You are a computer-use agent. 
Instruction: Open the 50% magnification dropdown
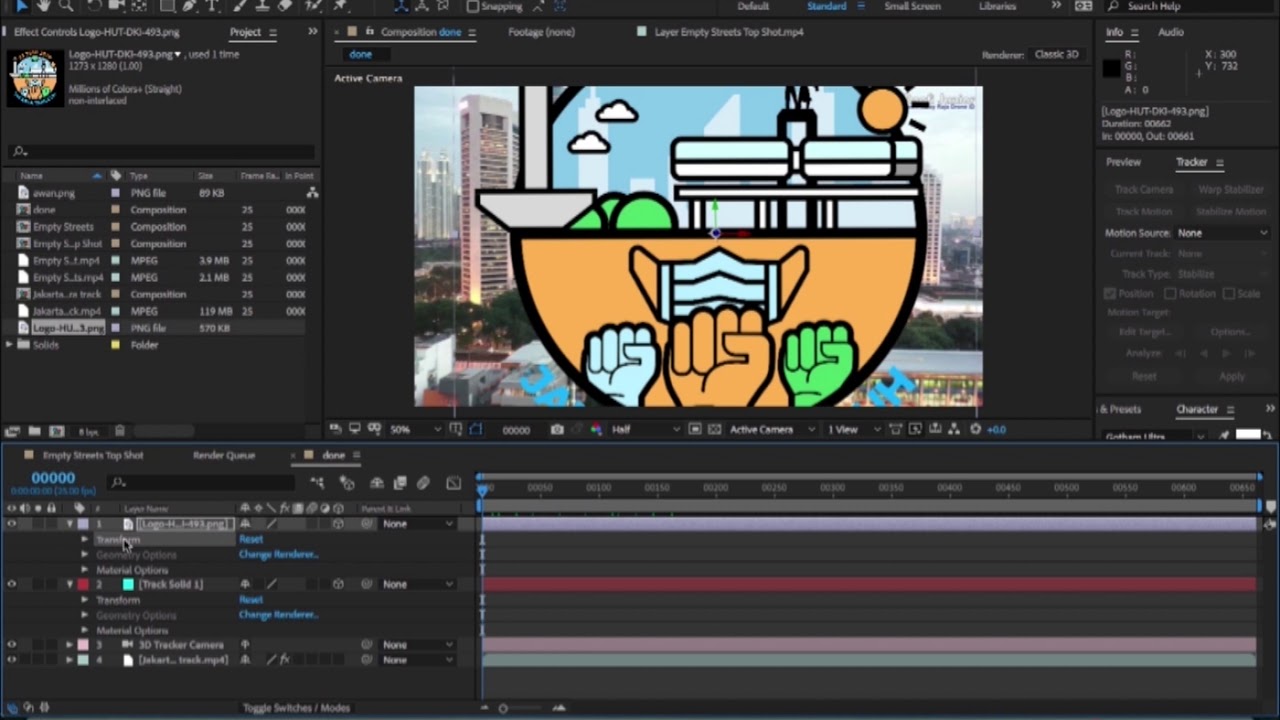pos(414,429)
